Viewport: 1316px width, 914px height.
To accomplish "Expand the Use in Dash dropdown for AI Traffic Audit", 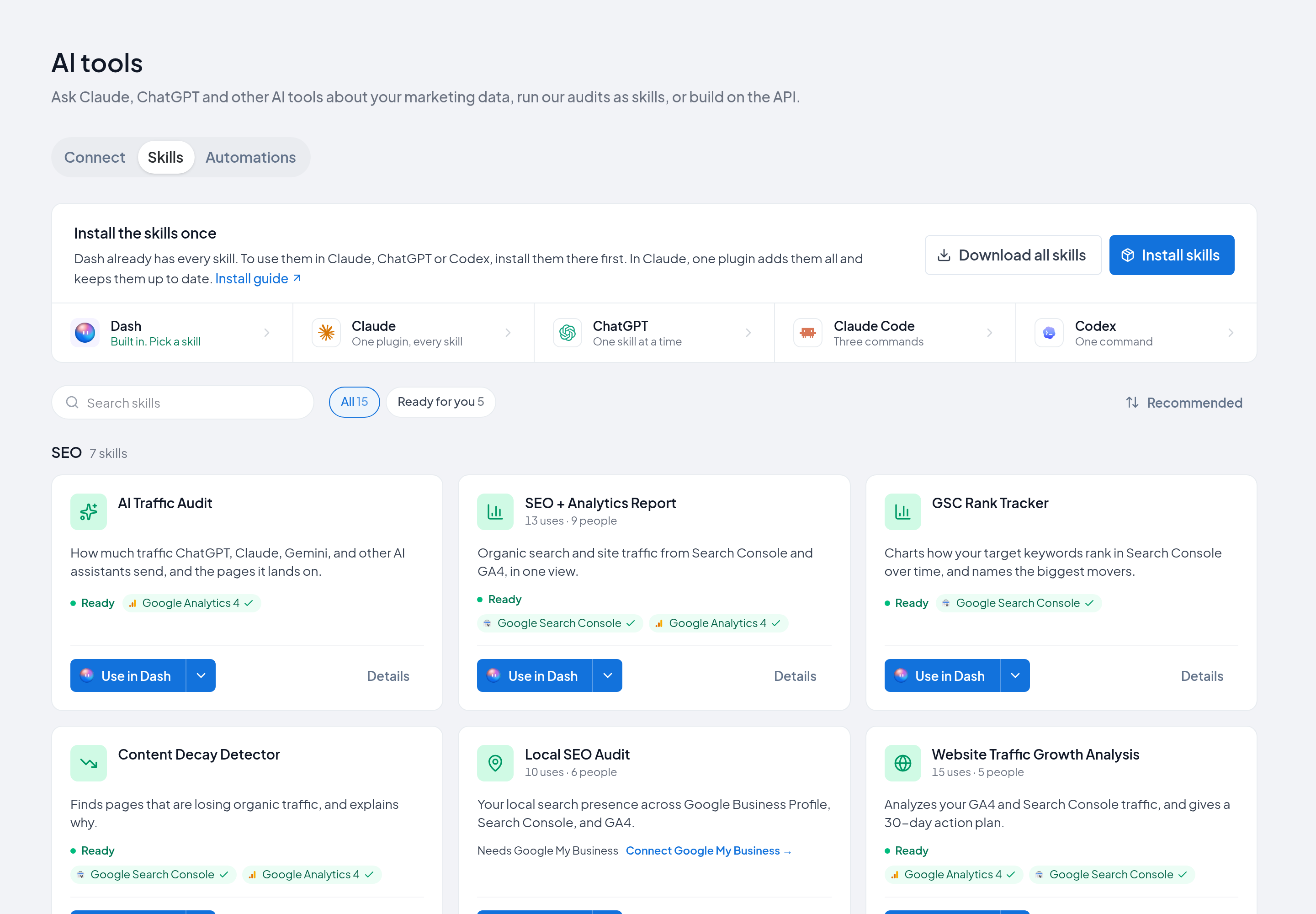I will pyautogui.click(x=201, y=676).
